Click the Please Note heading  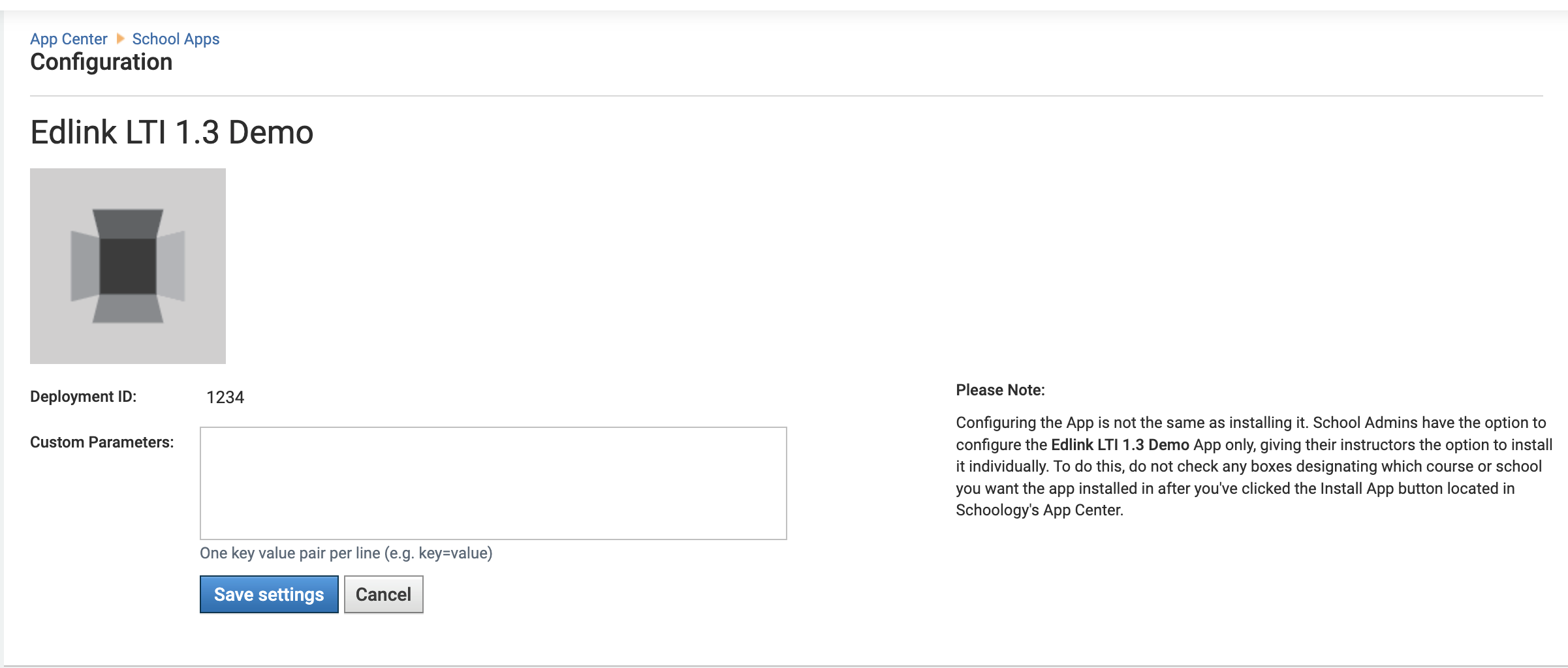1000,389
